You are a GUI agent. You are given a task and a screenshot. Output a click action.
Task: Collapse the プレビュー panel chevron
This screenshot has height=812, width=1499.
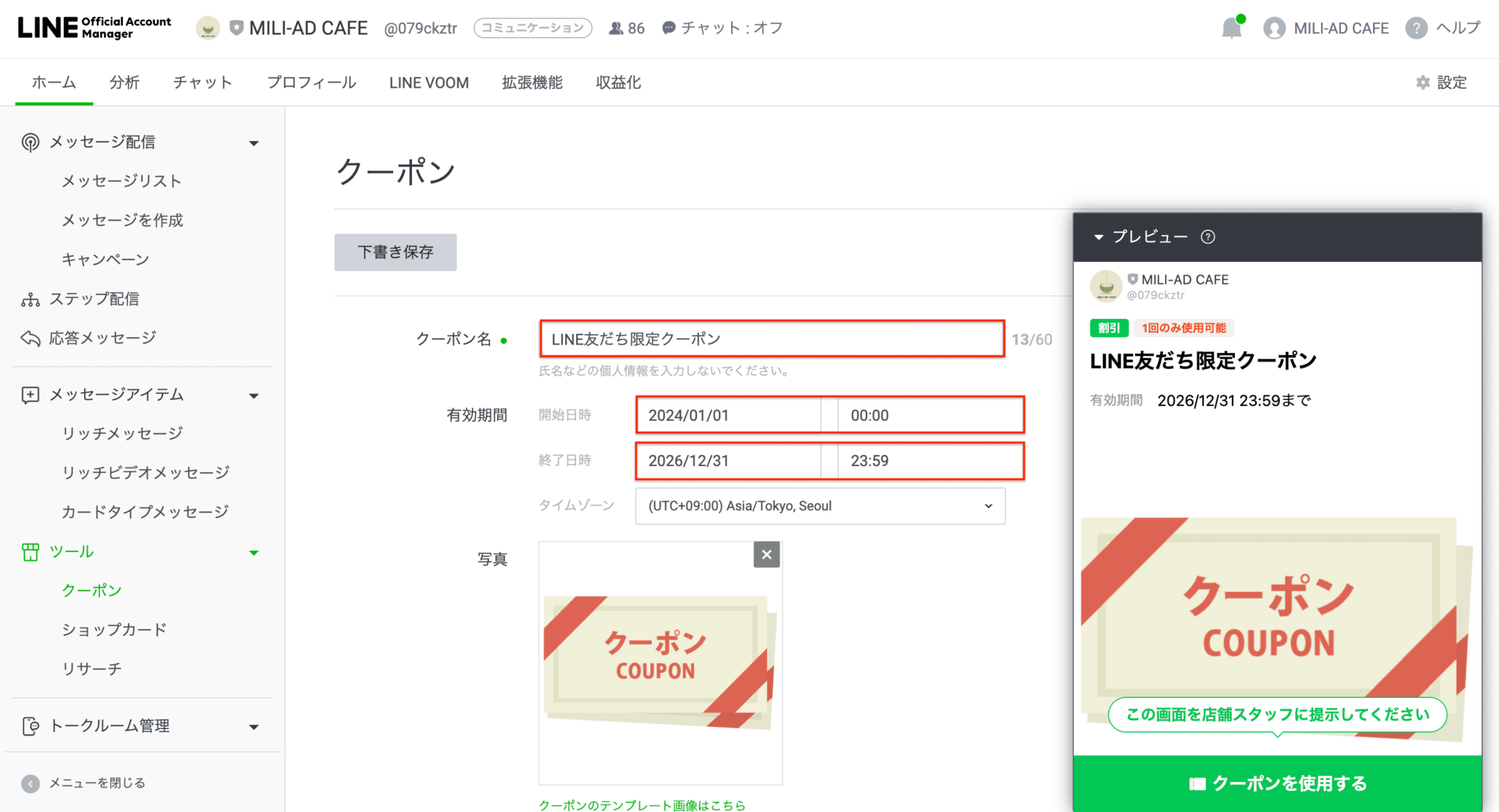[1099, 236]
